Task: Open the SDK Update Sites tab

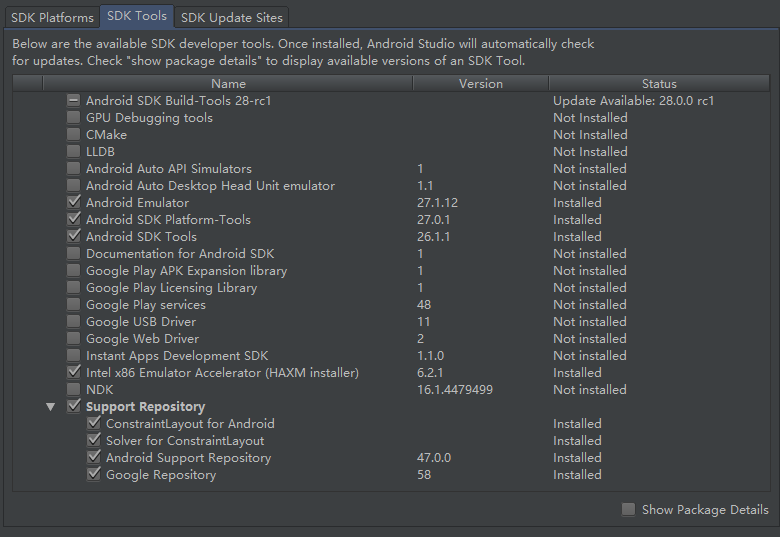Action: pos(231,17)
